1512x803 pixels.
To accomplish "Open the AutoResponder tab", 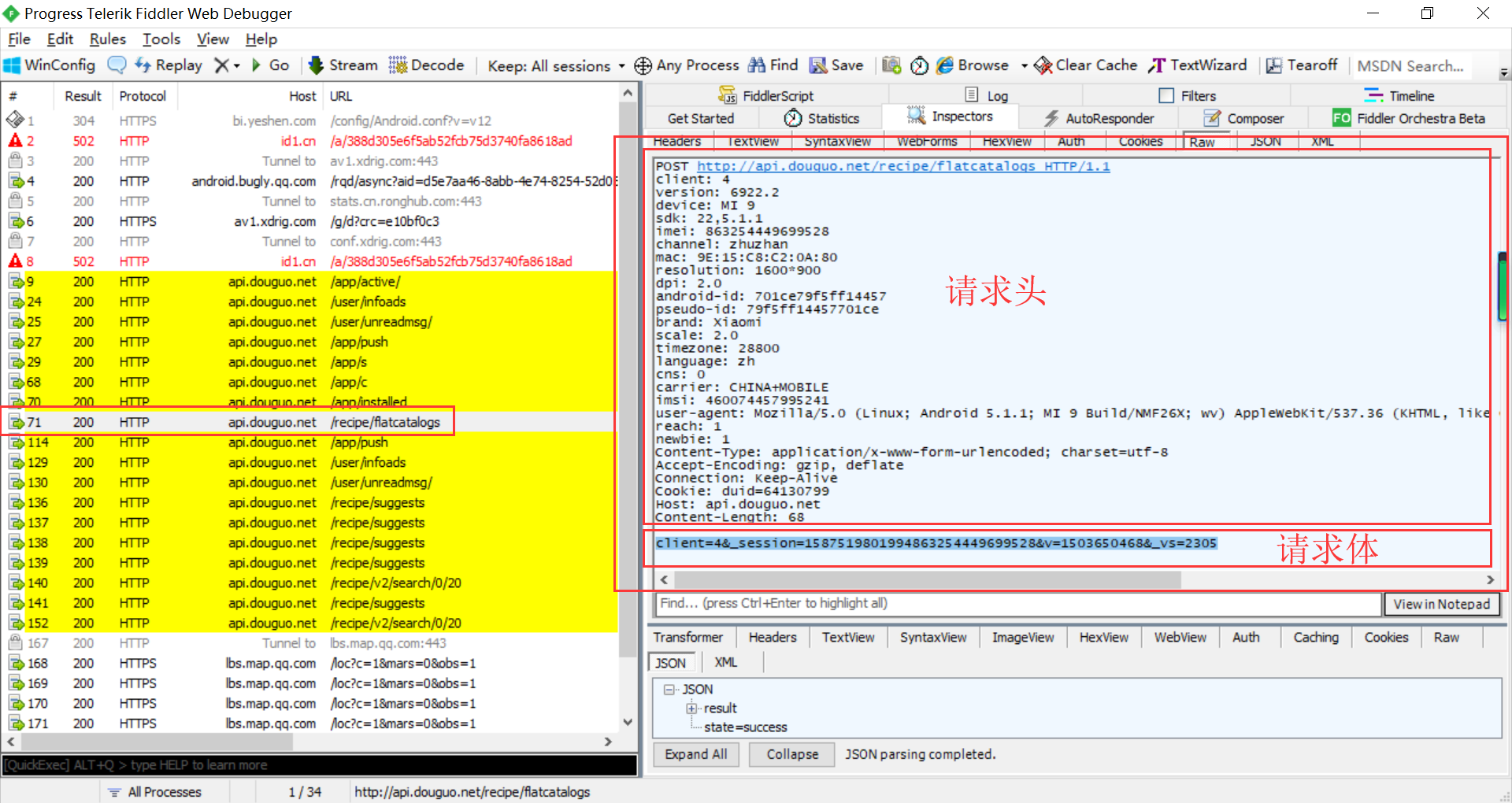I will [1099, 118].
